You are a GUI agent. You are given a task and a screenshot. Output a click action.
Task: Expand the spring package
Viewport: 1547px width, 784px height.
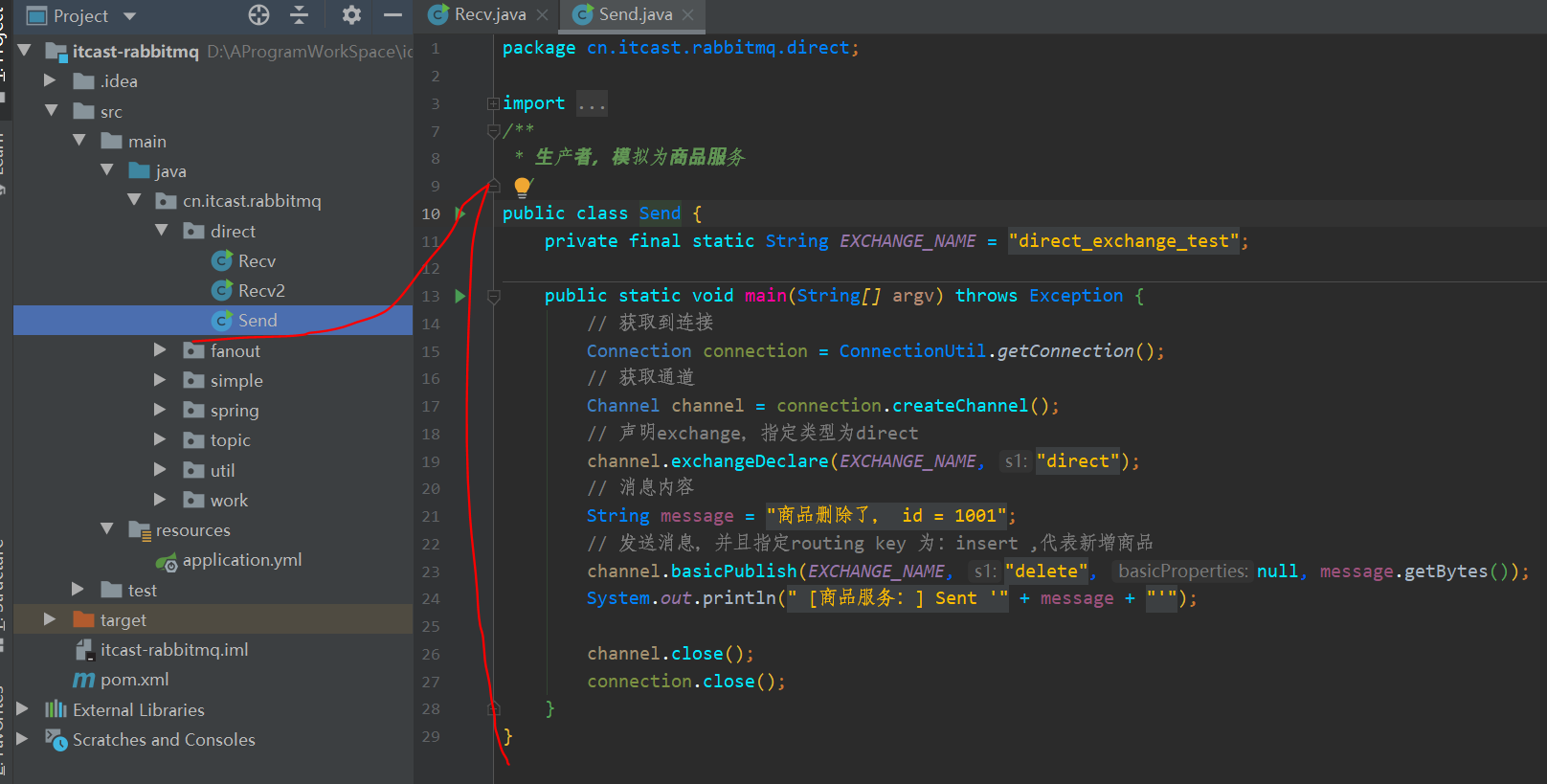tap(160, 410)
